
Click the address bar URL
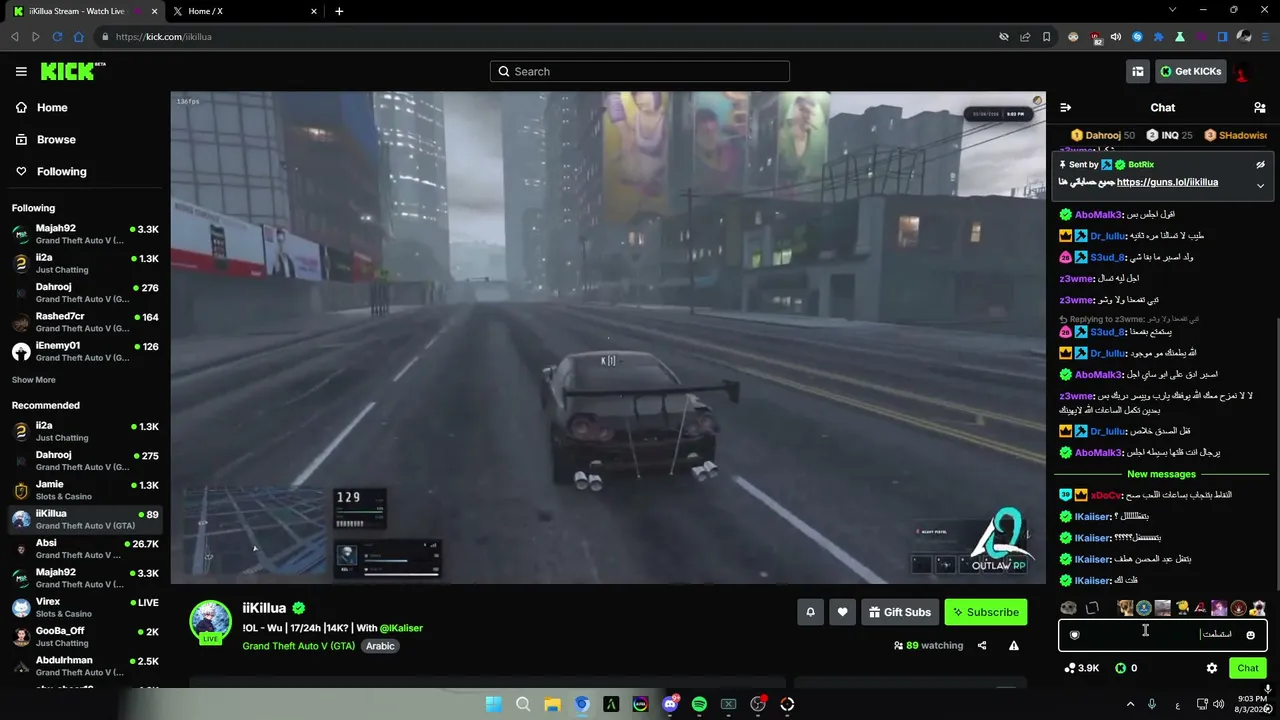tap(164, 37)
